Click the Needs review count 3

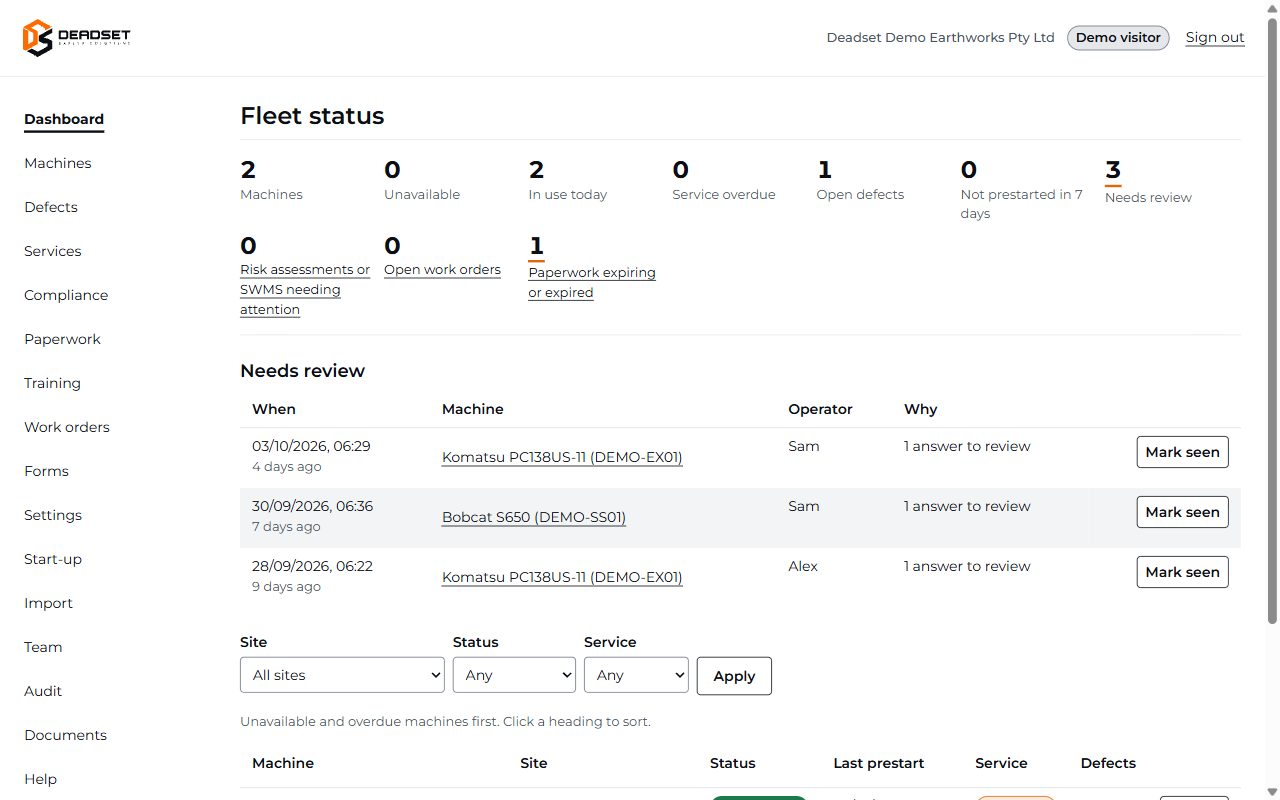point(1113,171)
